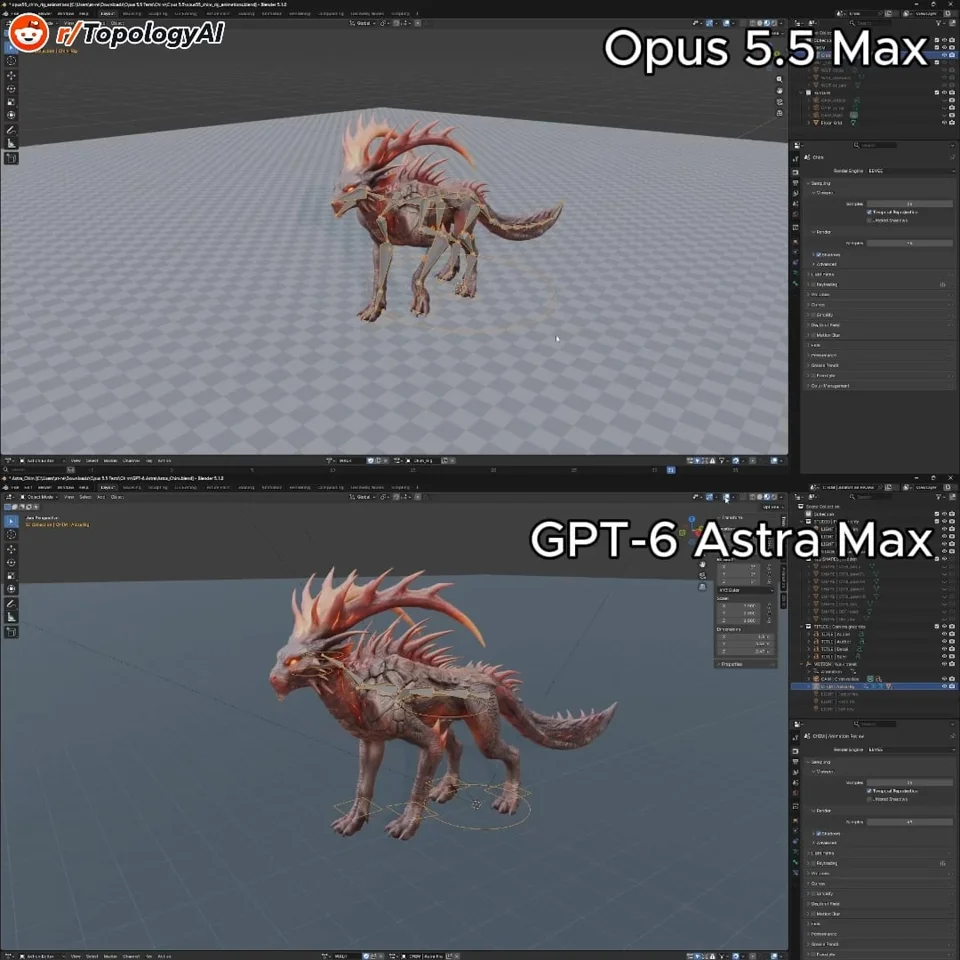Collapse Sampling panel in Opus properties
Image resolution: width=960 pixels, height=960 pixels.
coord(819,183)
